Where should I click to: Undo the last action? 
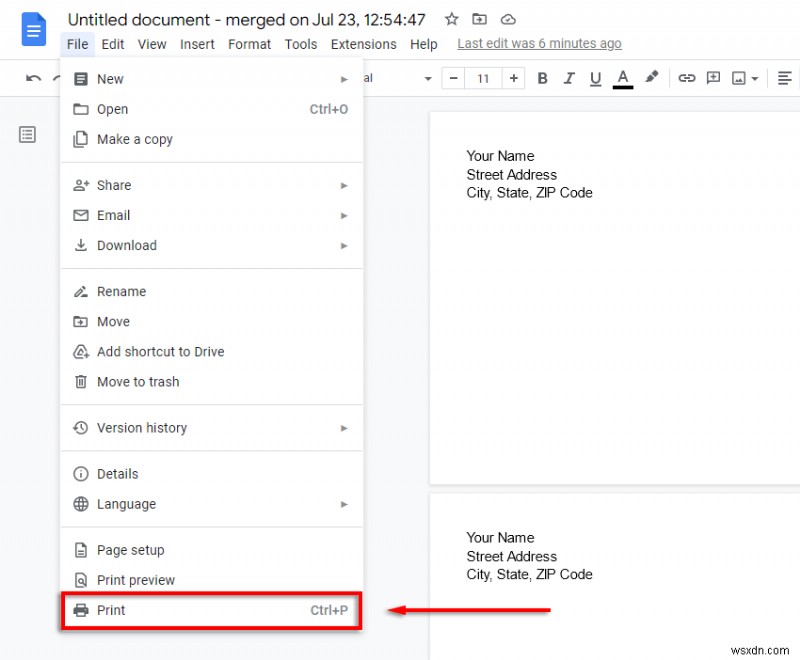[34, 77]
